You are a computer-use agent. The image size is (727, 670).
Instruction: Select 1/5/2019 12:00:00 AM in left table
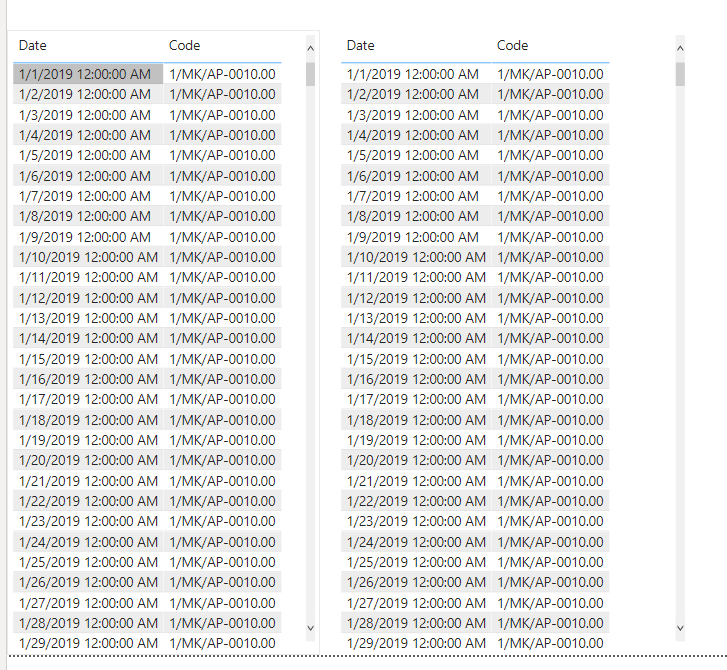coord(88,155)
